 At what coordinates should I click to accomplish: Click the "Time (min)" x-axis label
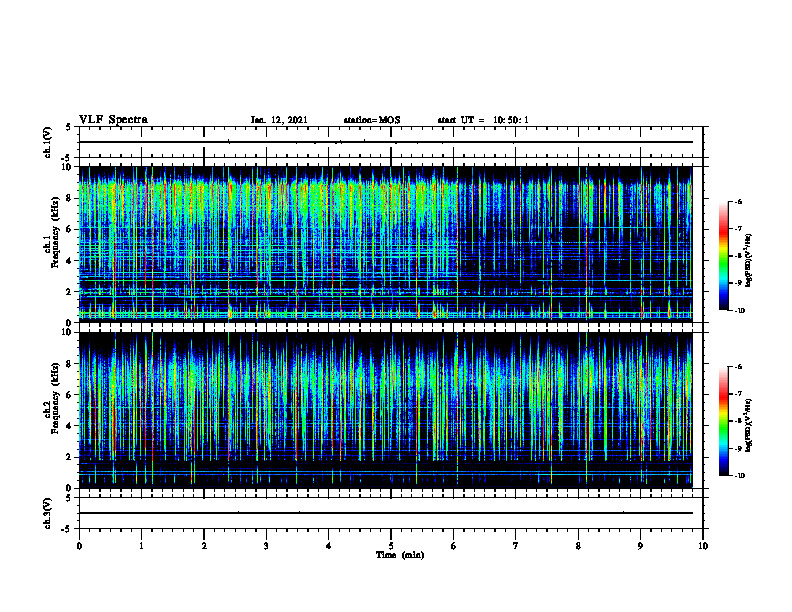tap(400, 555)
